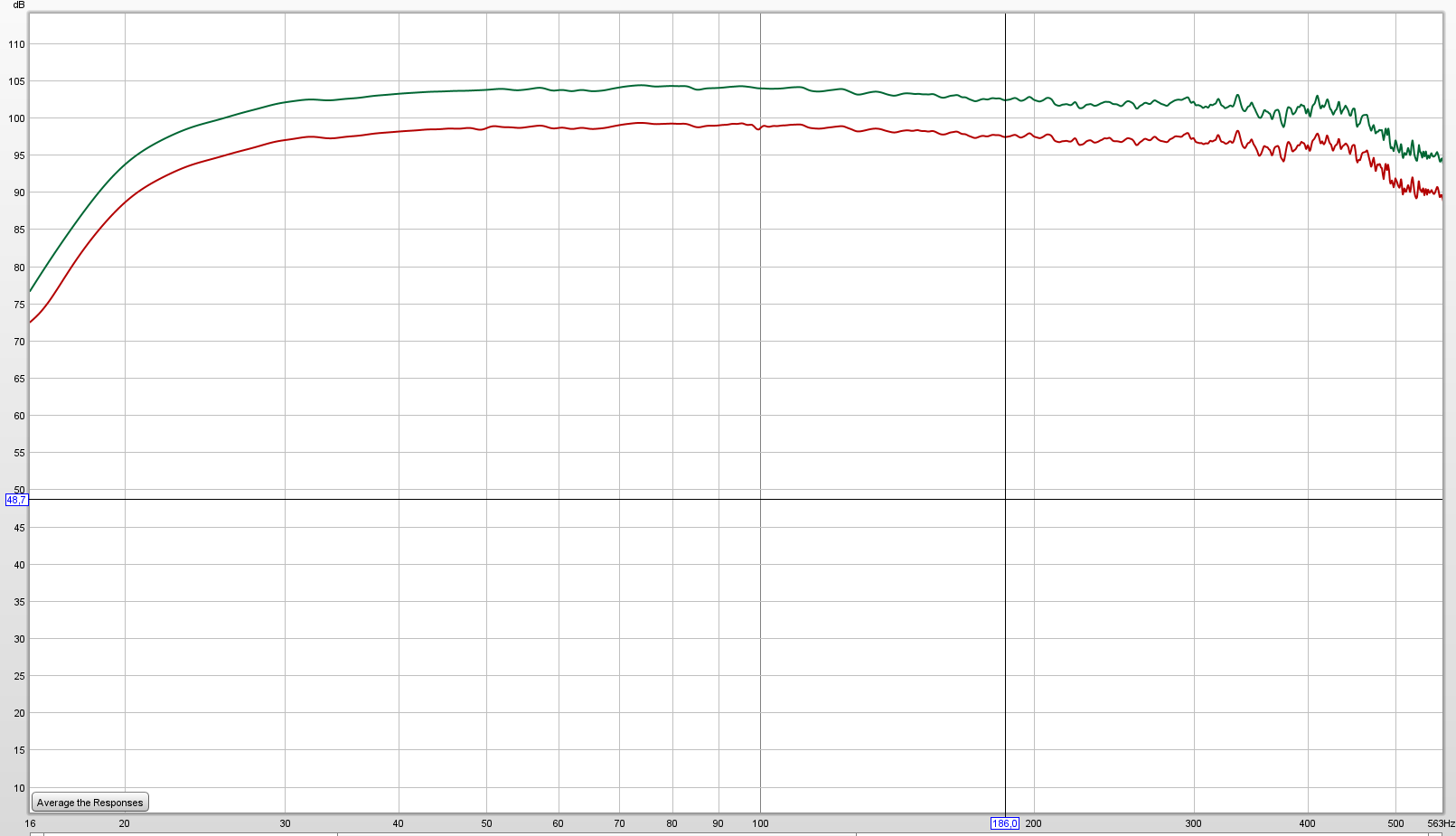Select the 48,7 dB cursor readout
Screen dimensions: 1456x836
coord(16,500)
